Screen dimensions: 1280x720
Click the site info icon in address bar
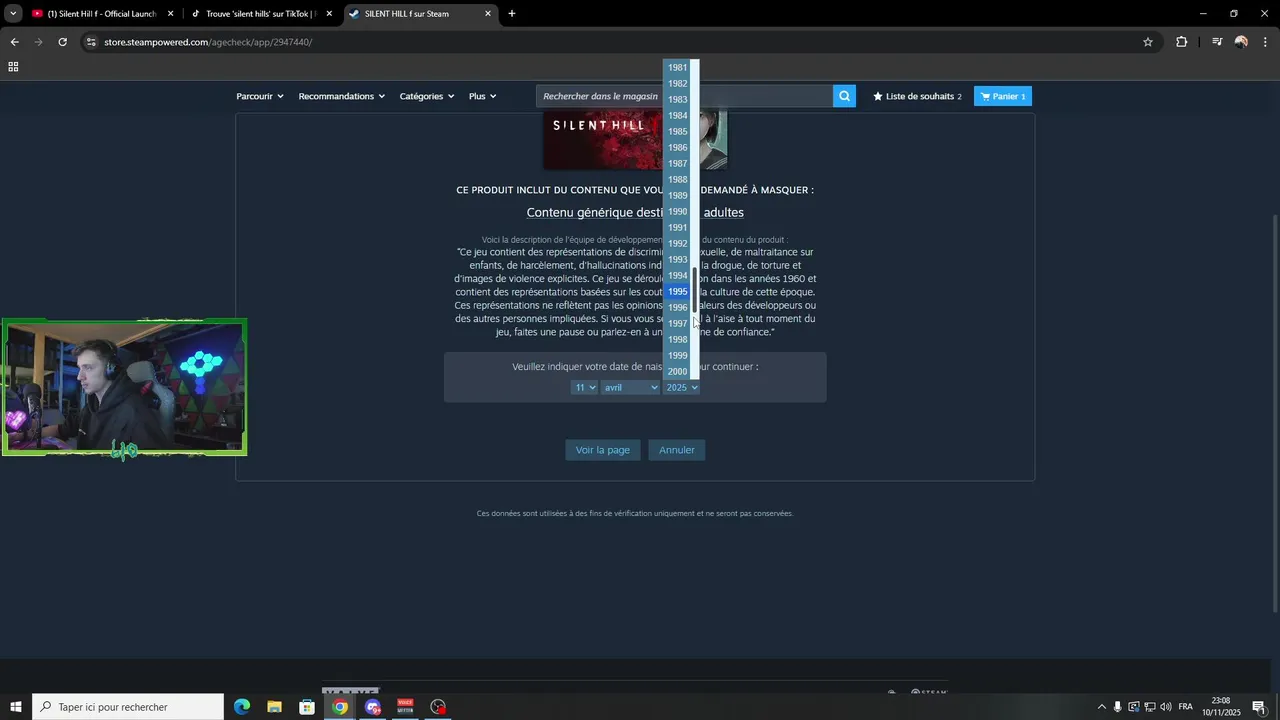point(91,42)
